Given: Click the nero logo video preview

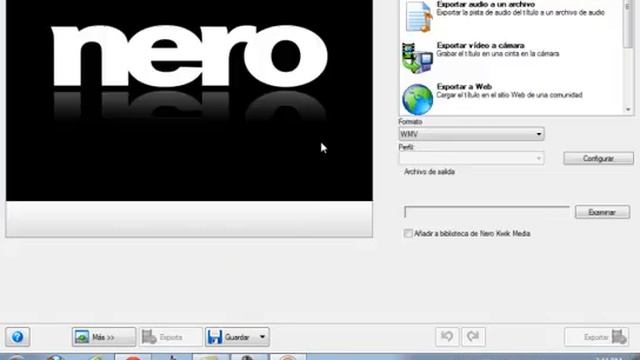Looking at the screenshot, I should [189, 100].
